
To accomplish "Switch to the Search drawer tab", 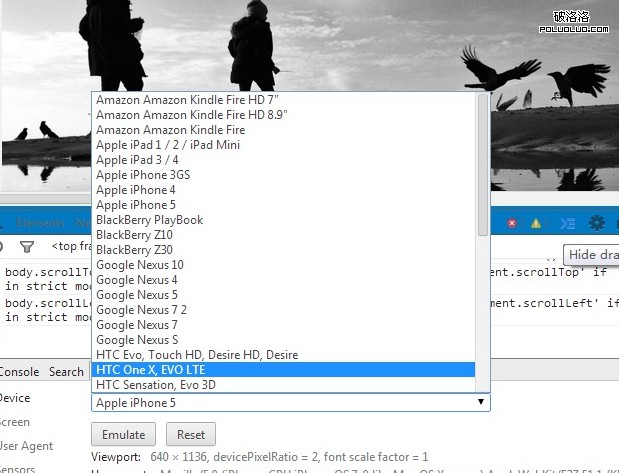I will pyautogui.click(x=66, y=372).
